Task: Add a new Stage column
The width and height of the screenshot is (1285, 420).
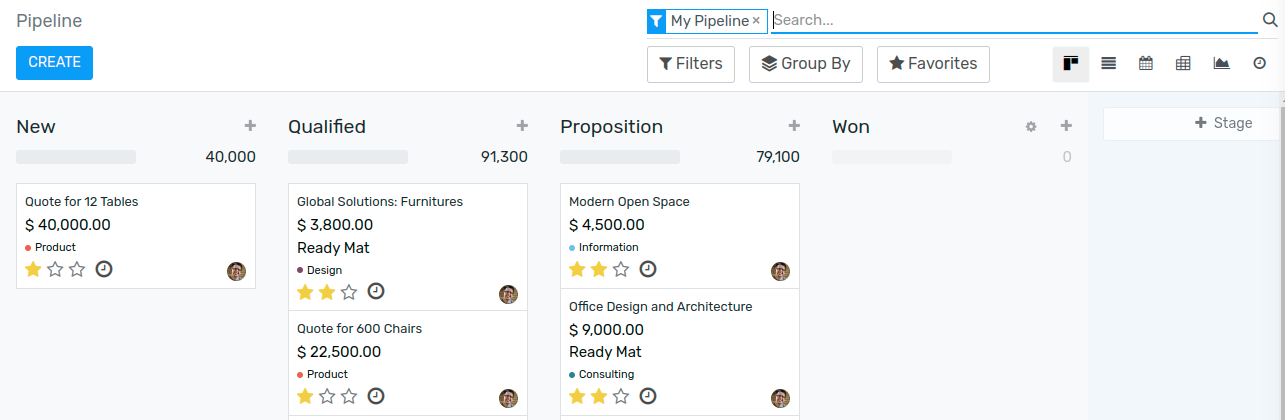Action: (1223, 123)
